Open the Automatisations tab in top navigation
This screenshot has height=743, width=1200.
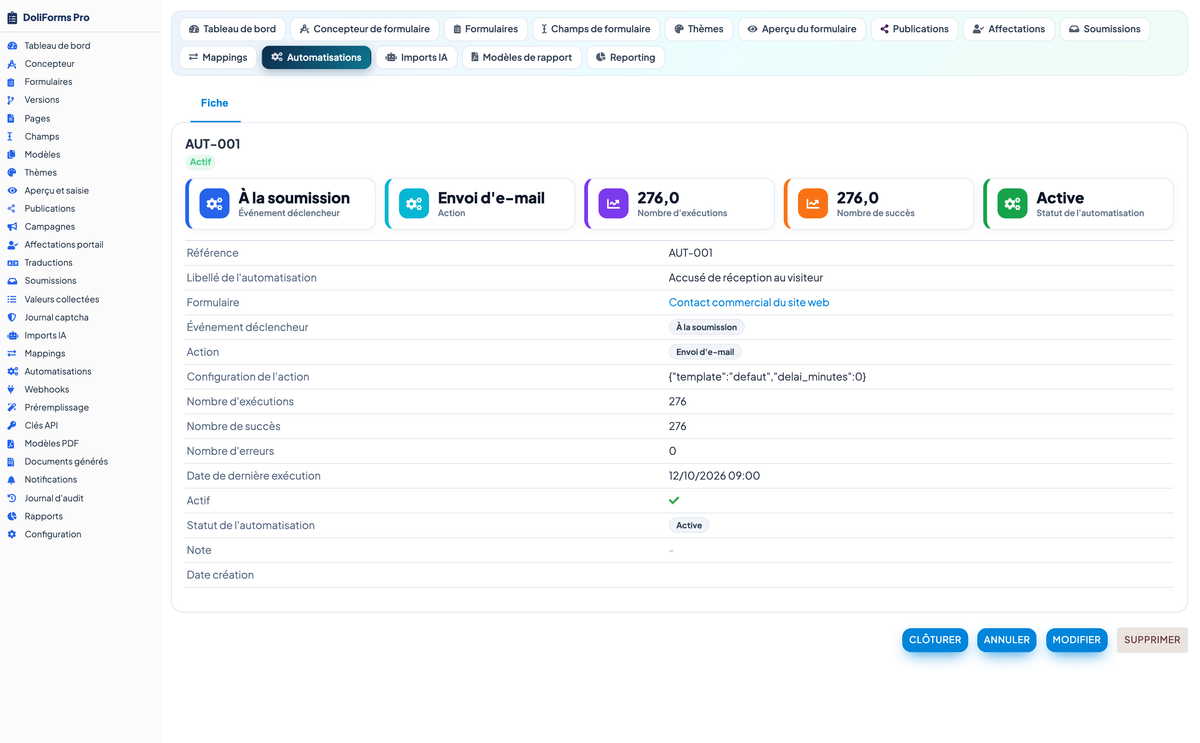pyautogui.click(x=316, y=58)
